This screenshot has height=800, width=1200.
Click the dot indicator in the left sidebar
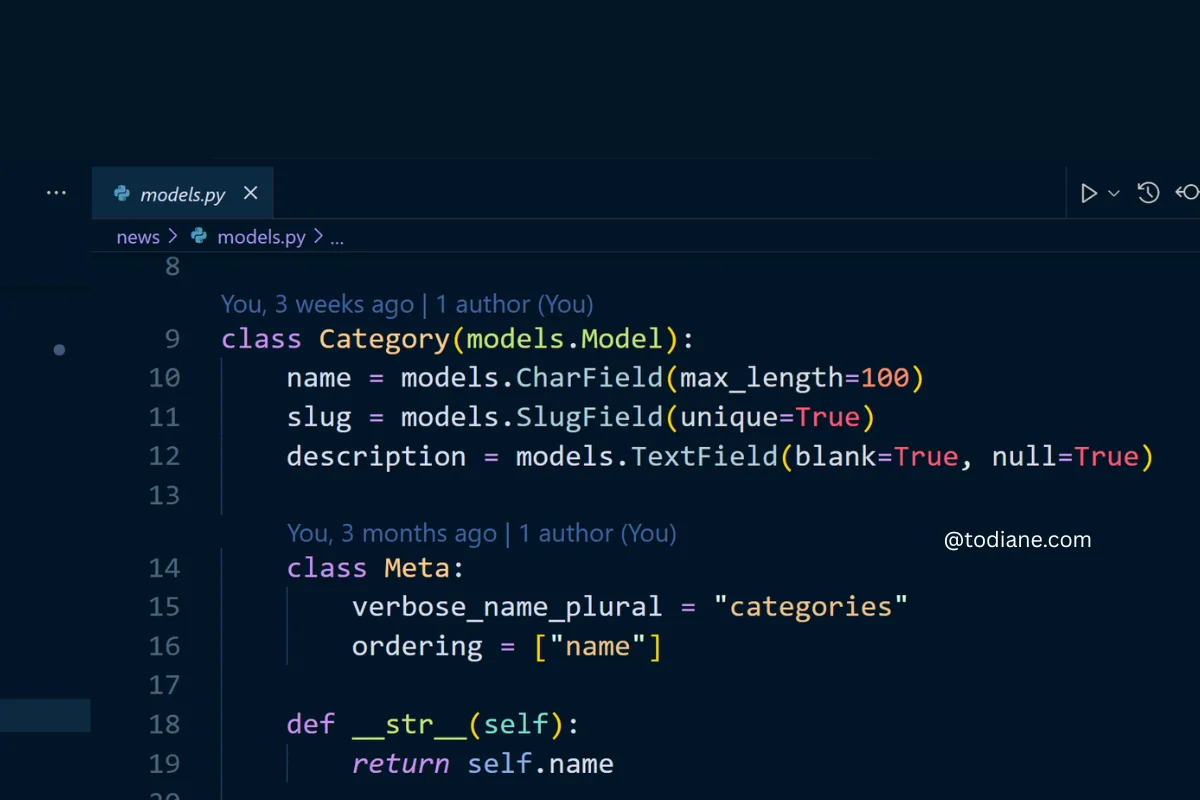(59, 350)
